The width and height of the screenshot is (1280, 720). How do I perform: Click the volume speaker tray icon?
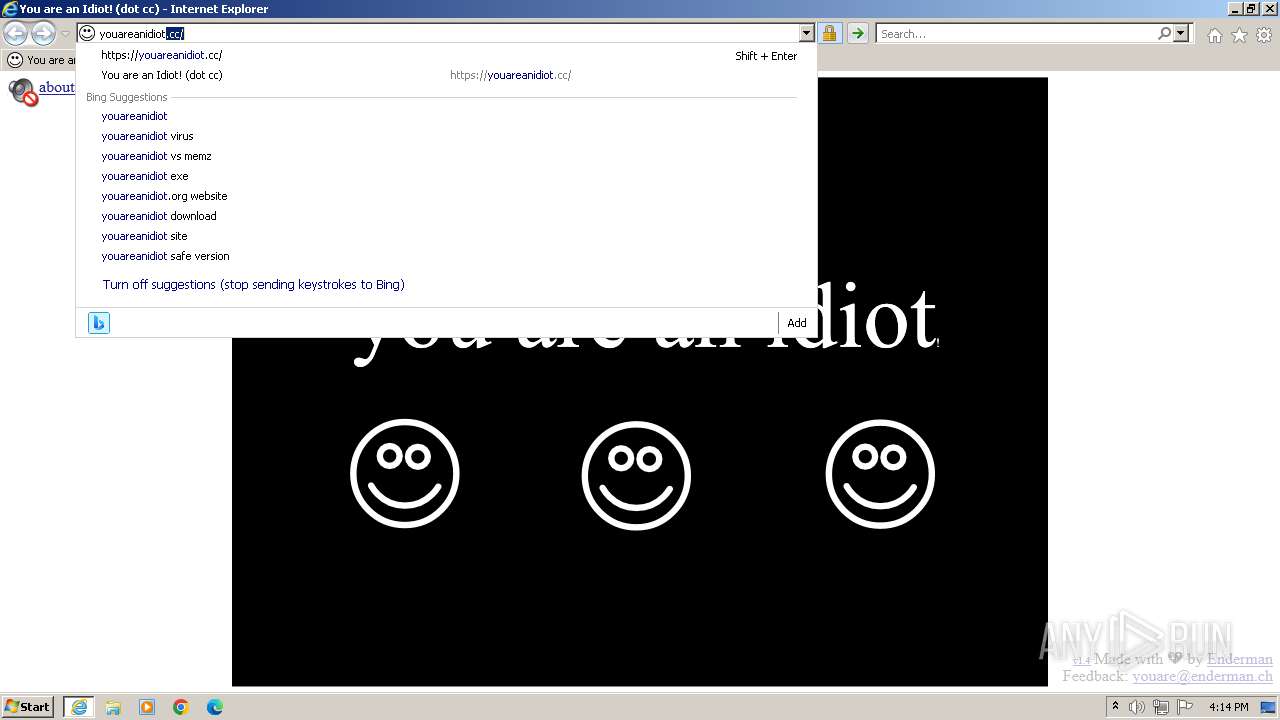point(1136,707)
